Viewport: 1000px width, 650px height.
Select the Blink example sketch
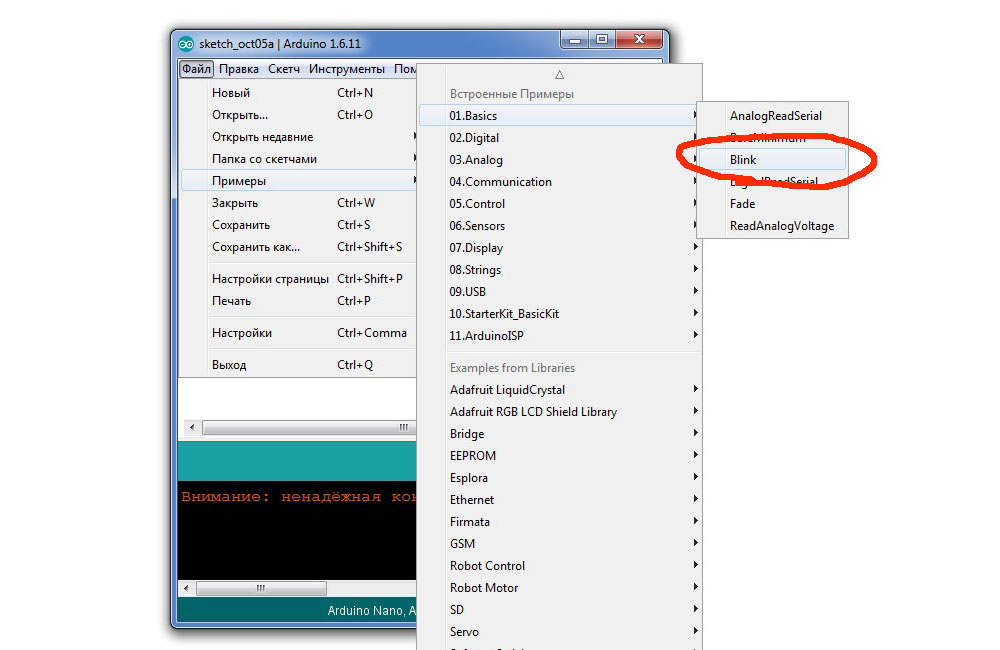point(743,160)
